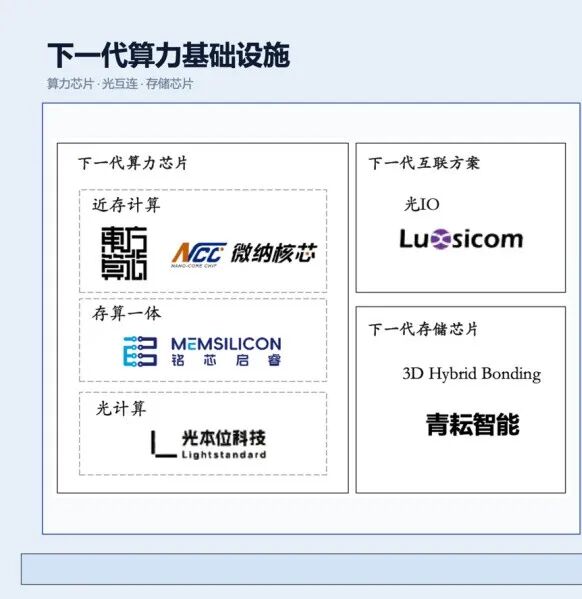Select the MEMSILICON wordmark
Screen dimensions: 582x599
click(226, 344)
